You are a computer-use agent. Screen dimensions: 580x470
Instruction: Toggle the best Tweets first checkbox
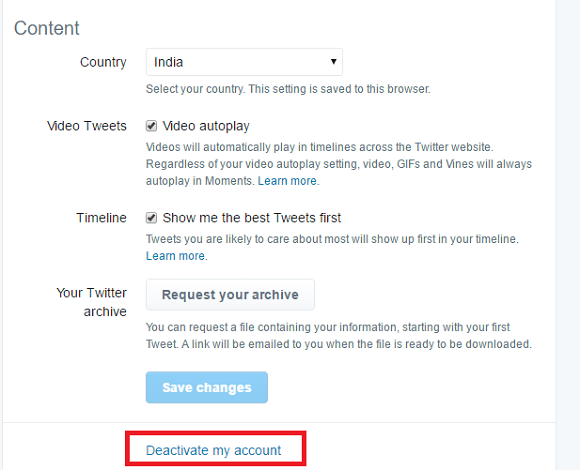click(151, 218)
